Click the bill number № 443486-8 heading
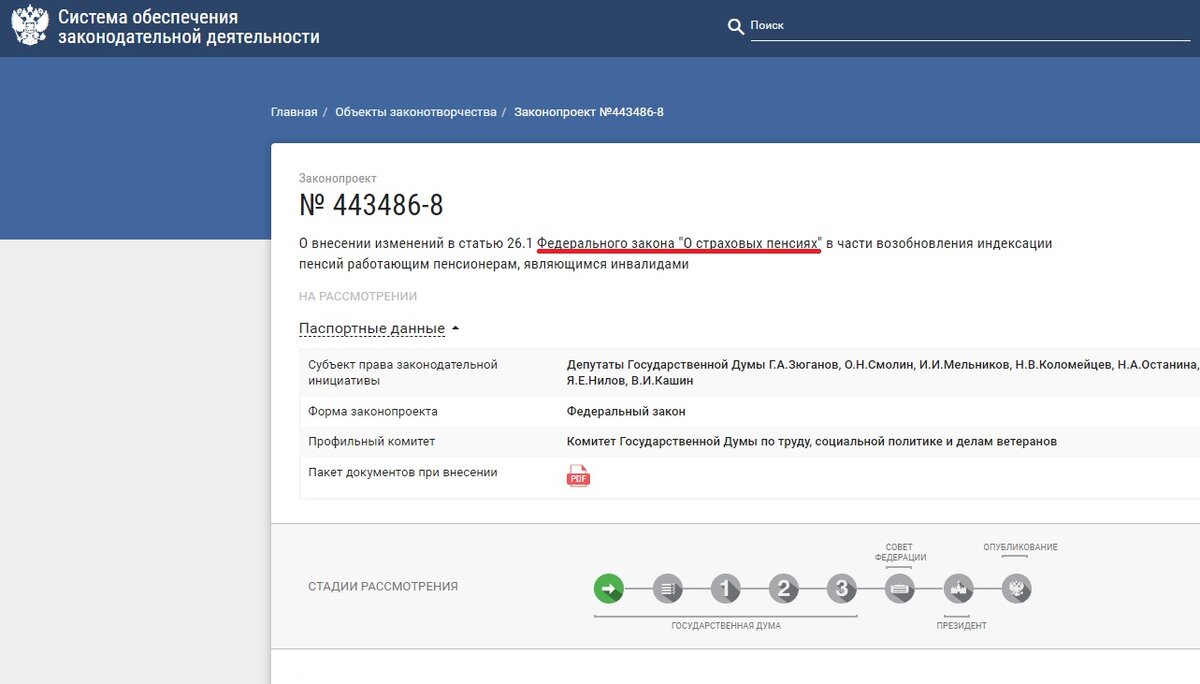Image resolution: width=1200 pixels, height=684 pixels. click(371, 205)
